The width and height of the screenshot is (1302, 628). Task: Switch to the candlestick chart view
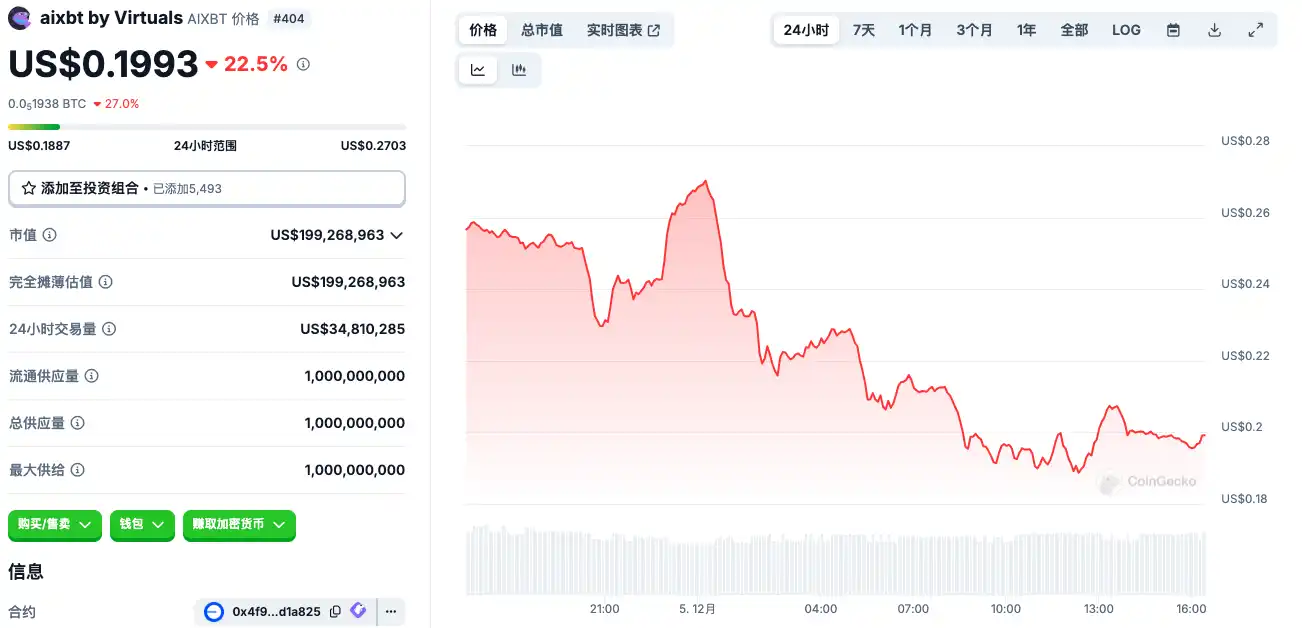click(x=519, y=70)
